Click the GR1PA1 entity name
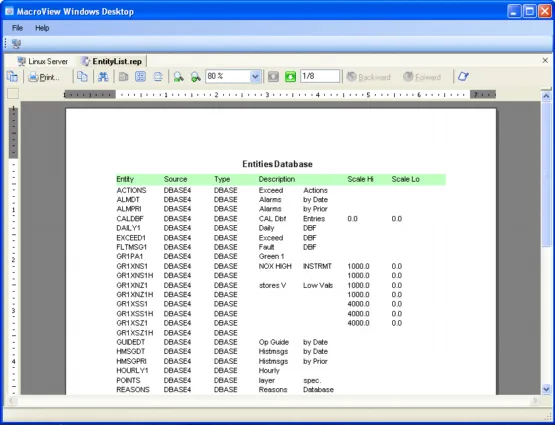This screenshot has height=425, width=555. click(x=130, y=256)
